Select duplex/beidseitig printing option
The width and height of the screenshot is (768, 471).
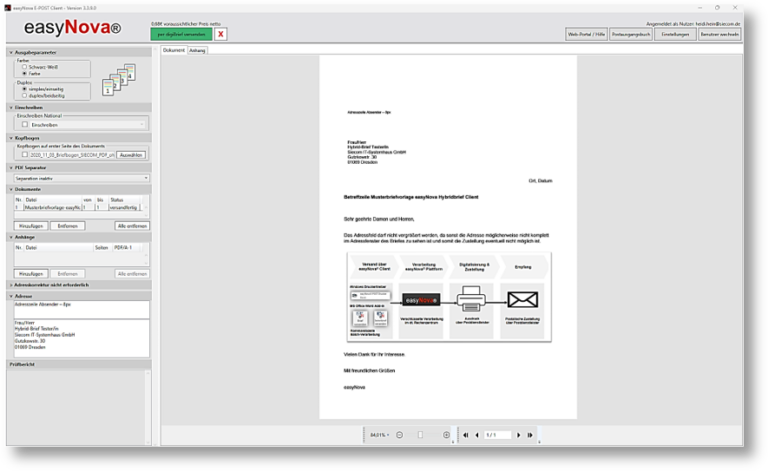pyautogui.click(x=25, y=95)
